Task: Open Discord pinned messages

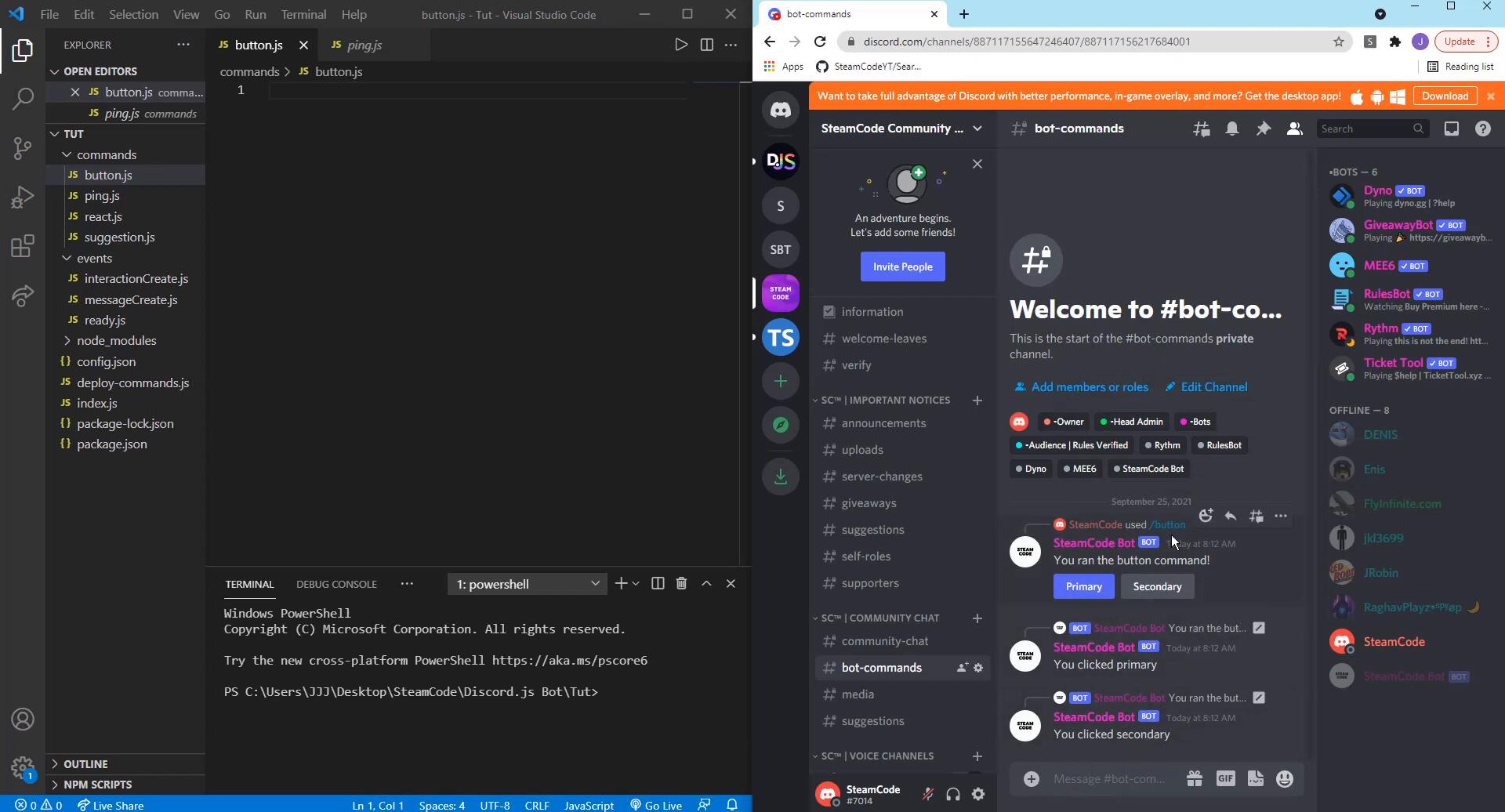Action: click(x=1263, y=129)
